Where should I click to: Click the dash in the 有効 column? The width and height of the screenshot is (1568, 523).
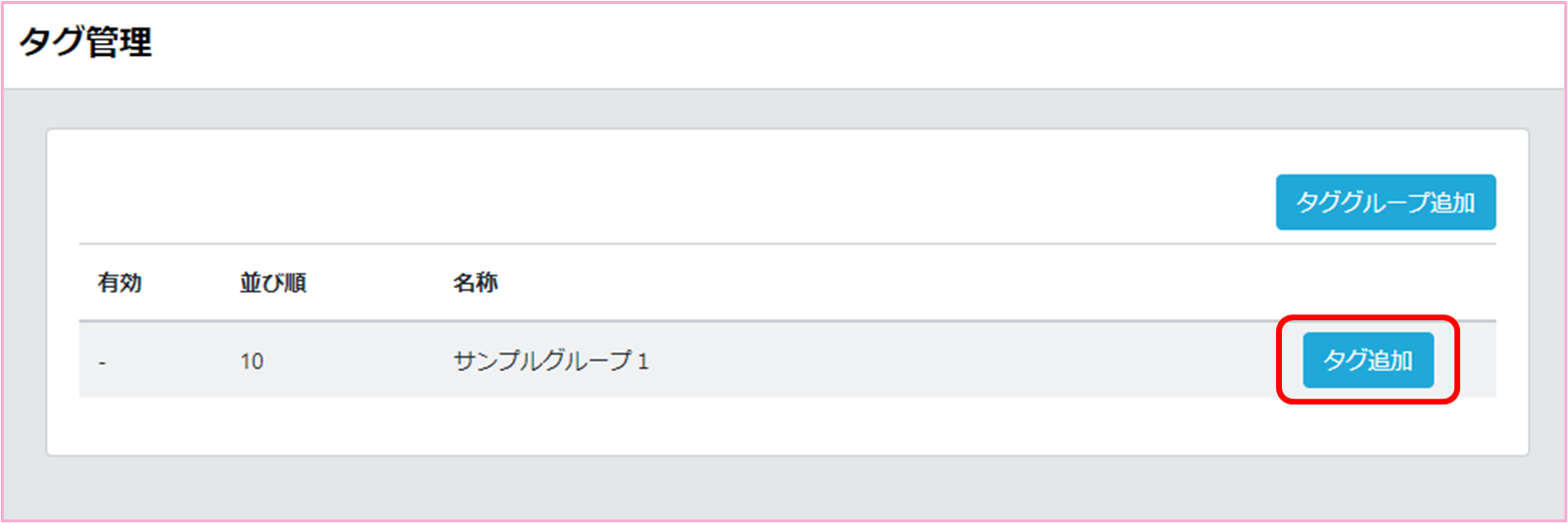(102, 362)
